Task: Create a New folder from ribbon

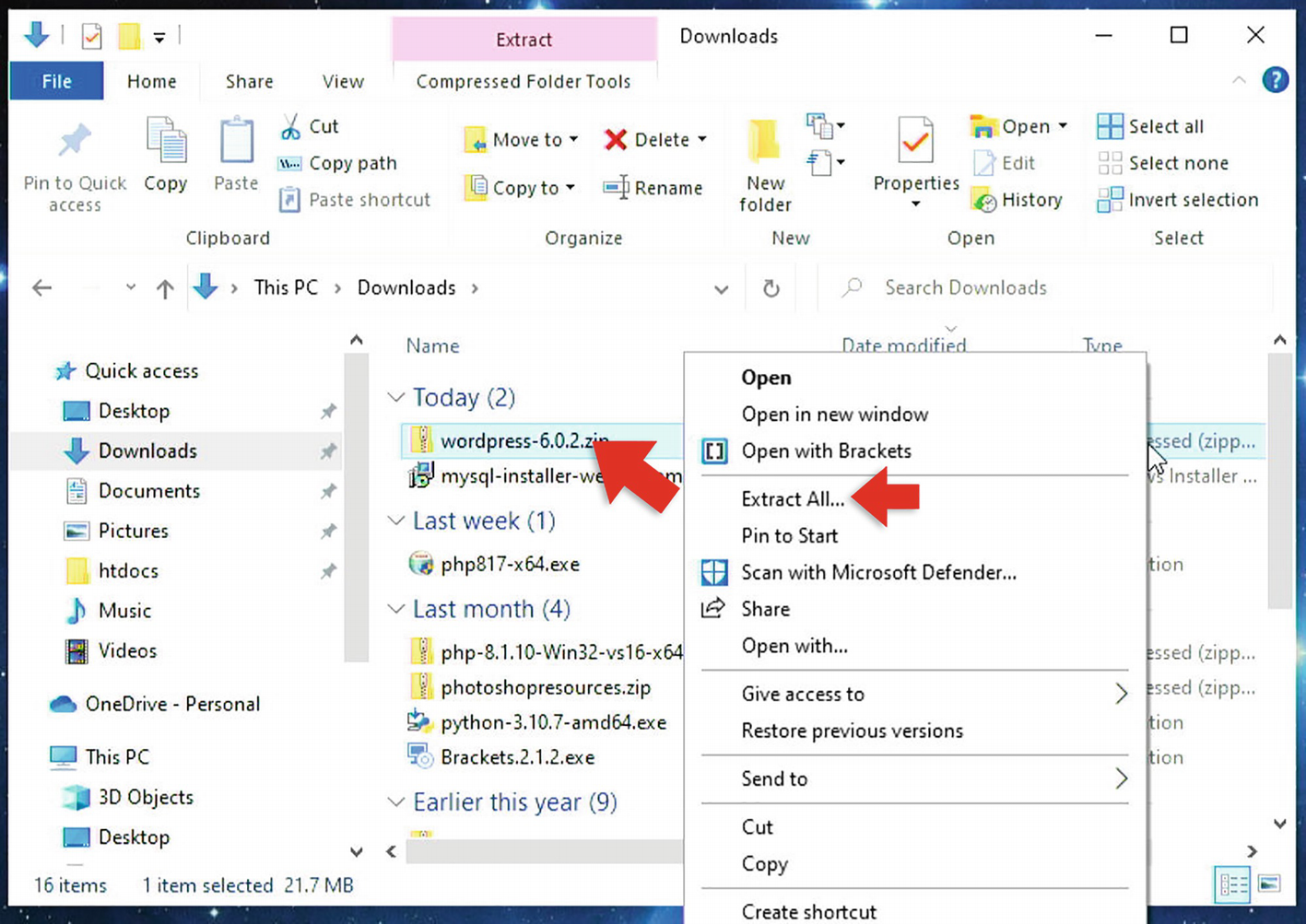Action: point(765,164)
